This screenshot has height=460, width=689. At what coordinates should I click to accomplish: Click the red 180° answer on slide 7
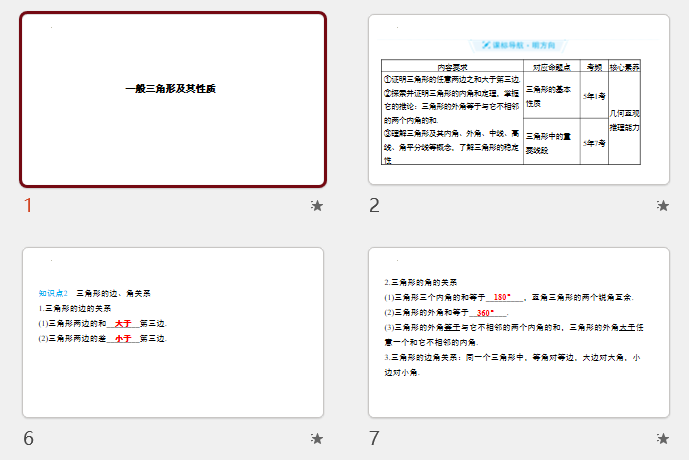tap(502, 297)
